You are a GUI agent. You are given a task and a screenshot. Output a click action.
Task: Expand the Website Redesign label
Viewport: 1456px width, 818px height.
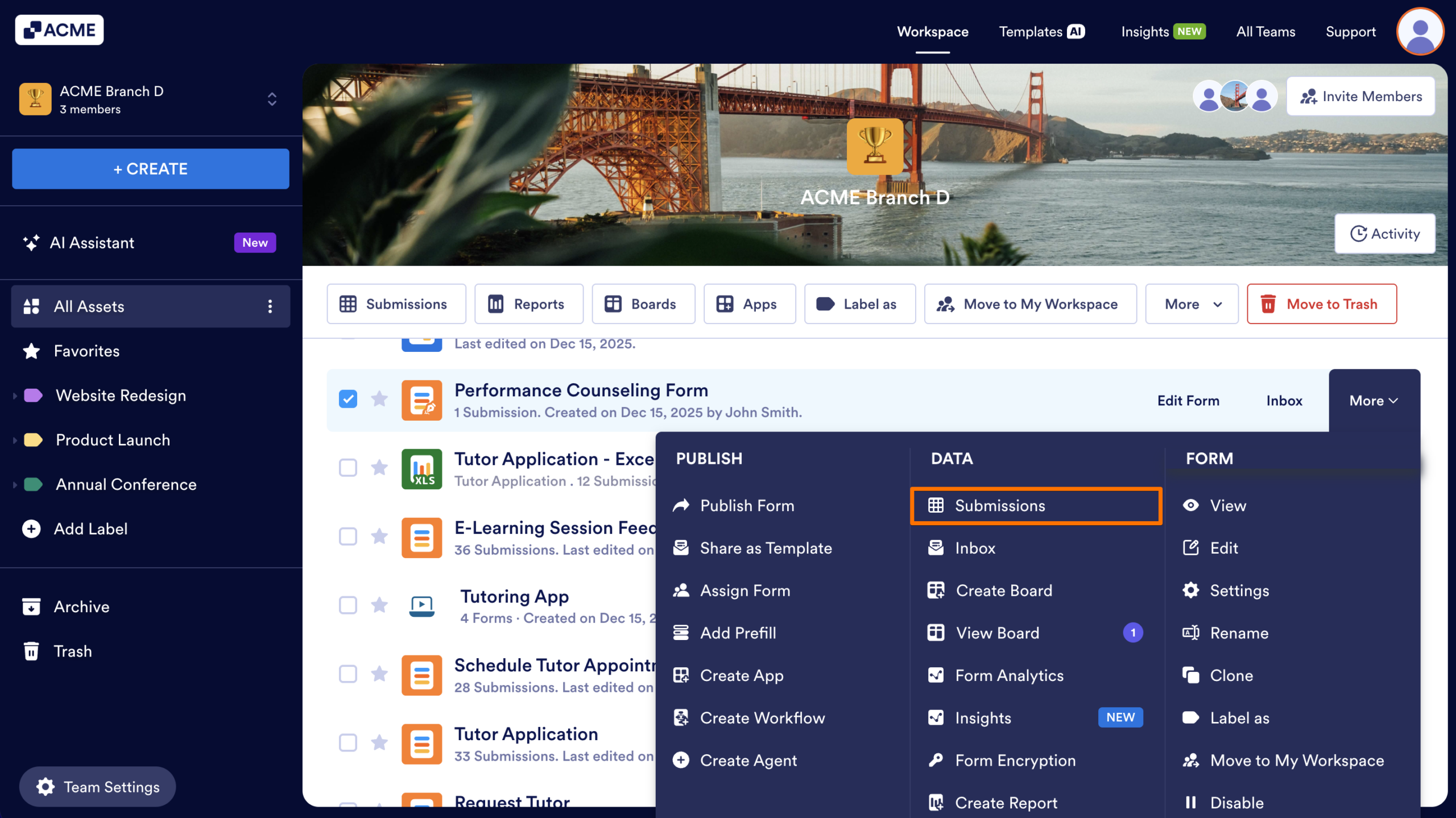coord(14,395)
